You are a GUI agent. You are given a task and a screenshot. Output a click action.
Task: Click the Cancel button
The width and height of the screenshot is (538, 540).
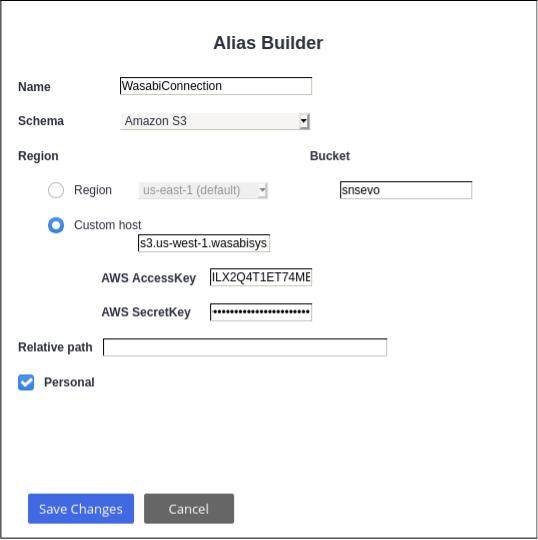click(189, 509)
